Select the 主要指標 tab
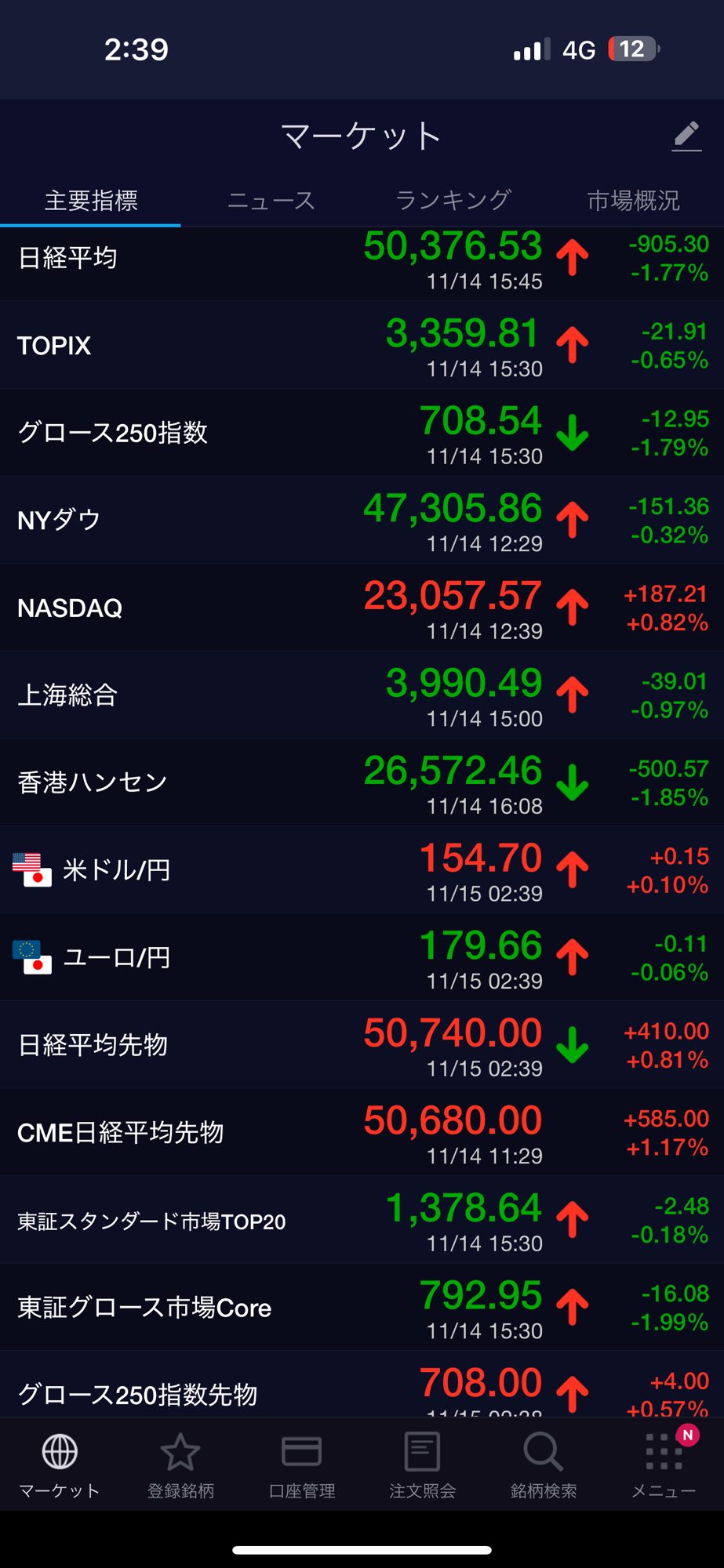The image size is (724, 1568). (91, 201)
